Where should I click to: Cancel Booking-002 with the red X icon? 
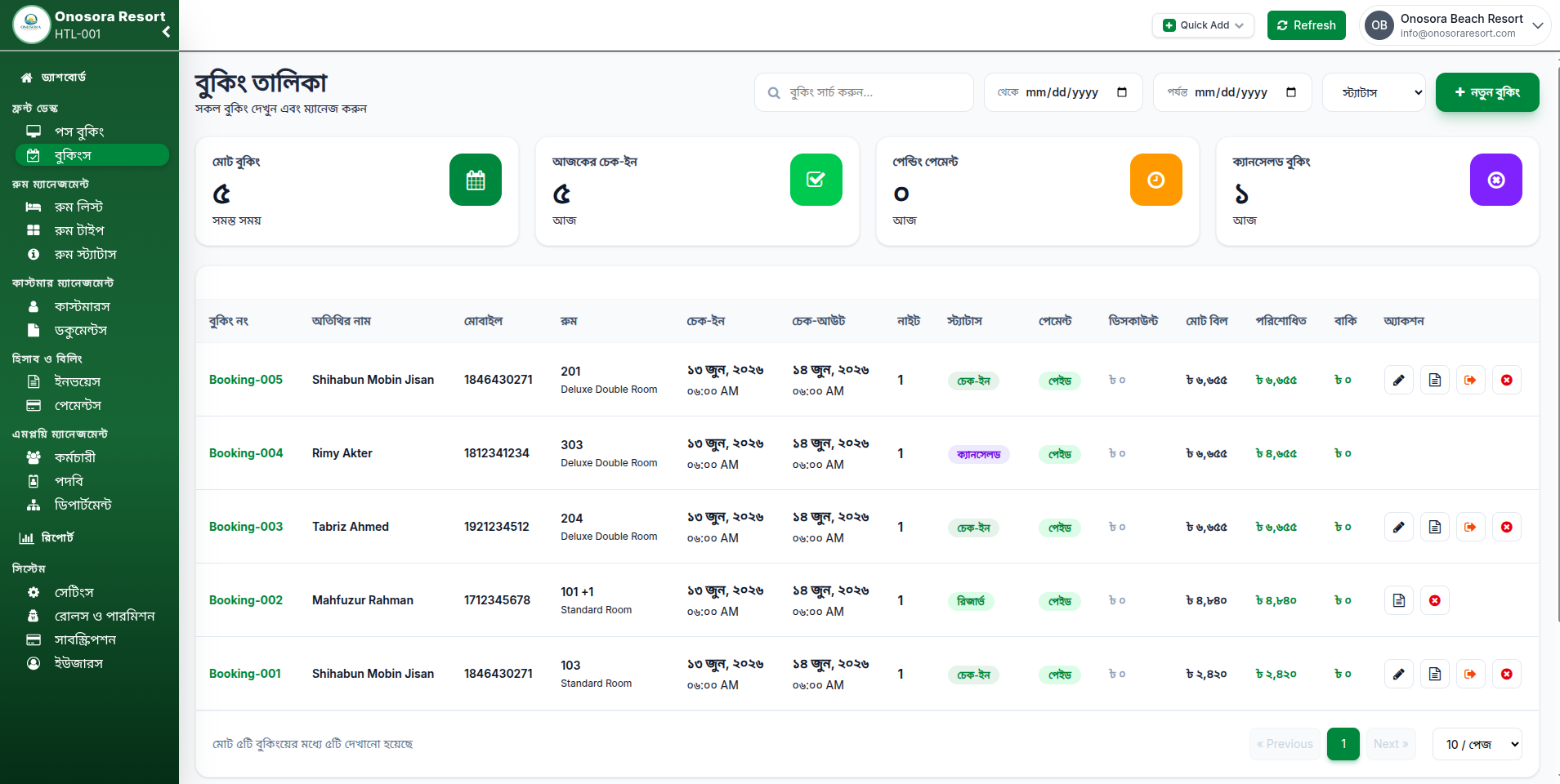point(1435,600)
